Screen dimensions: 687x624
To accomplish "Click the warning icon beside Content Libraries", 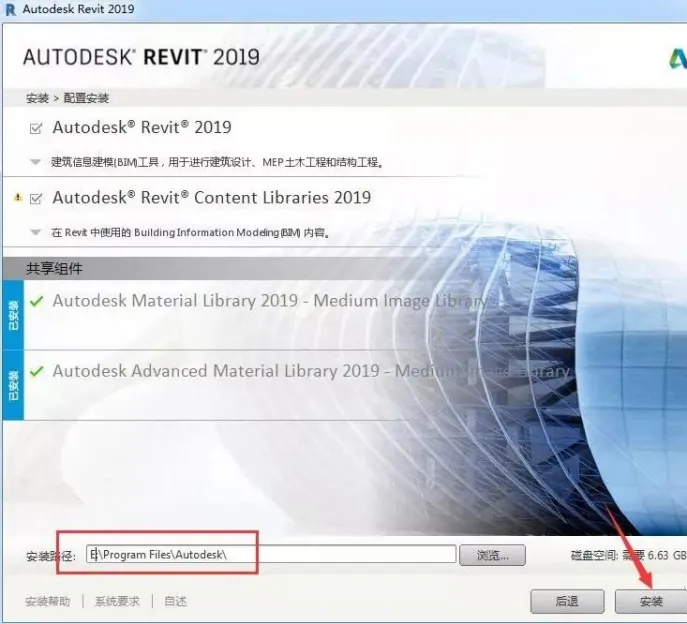I will pos(18,197).
